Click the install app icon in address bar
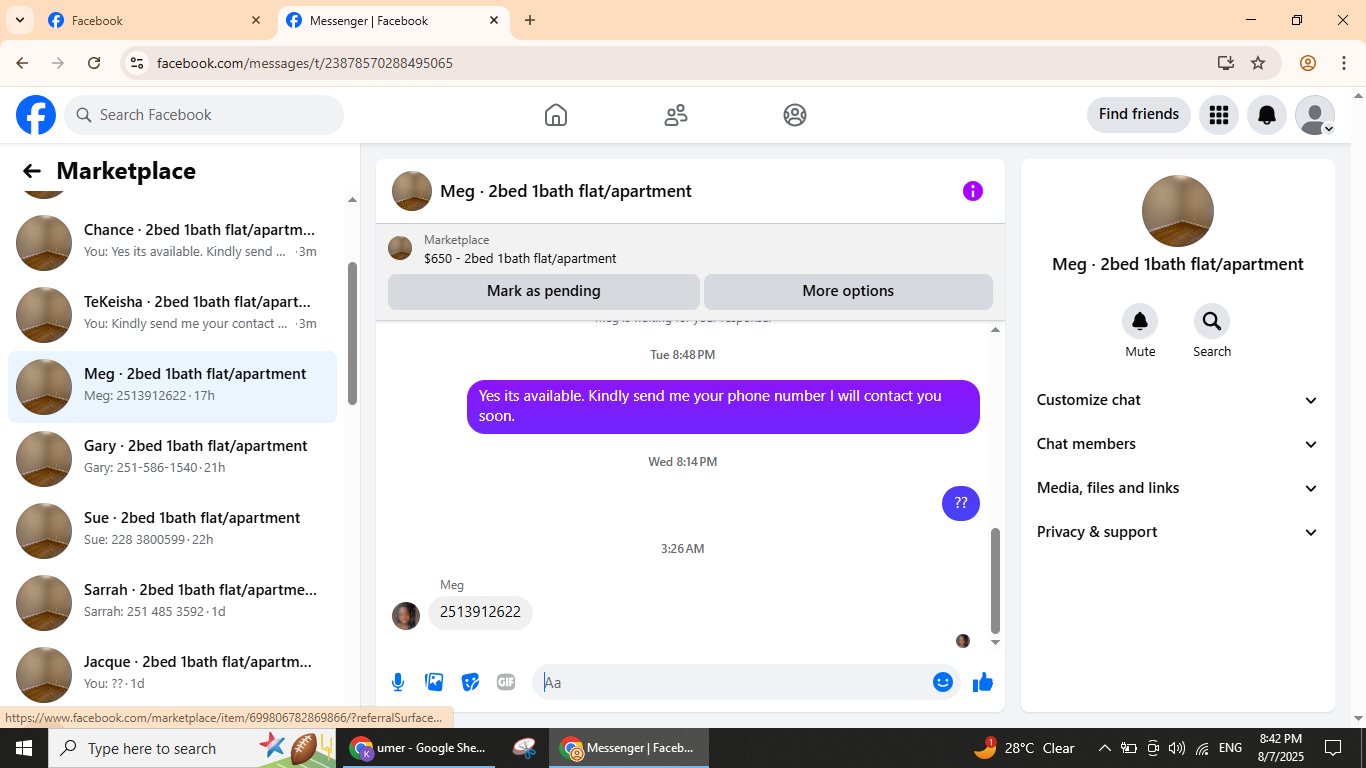This screenshot has width=1366, height=768. click(1226, 63)
